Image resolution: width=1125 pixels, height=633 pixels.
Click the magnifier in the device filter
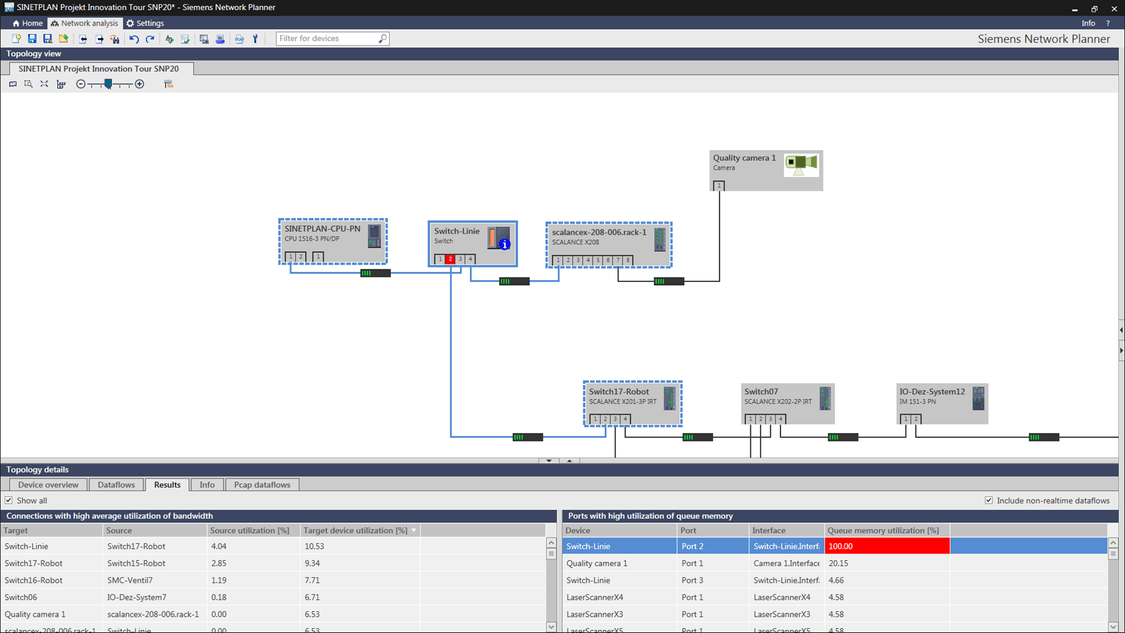382,39
